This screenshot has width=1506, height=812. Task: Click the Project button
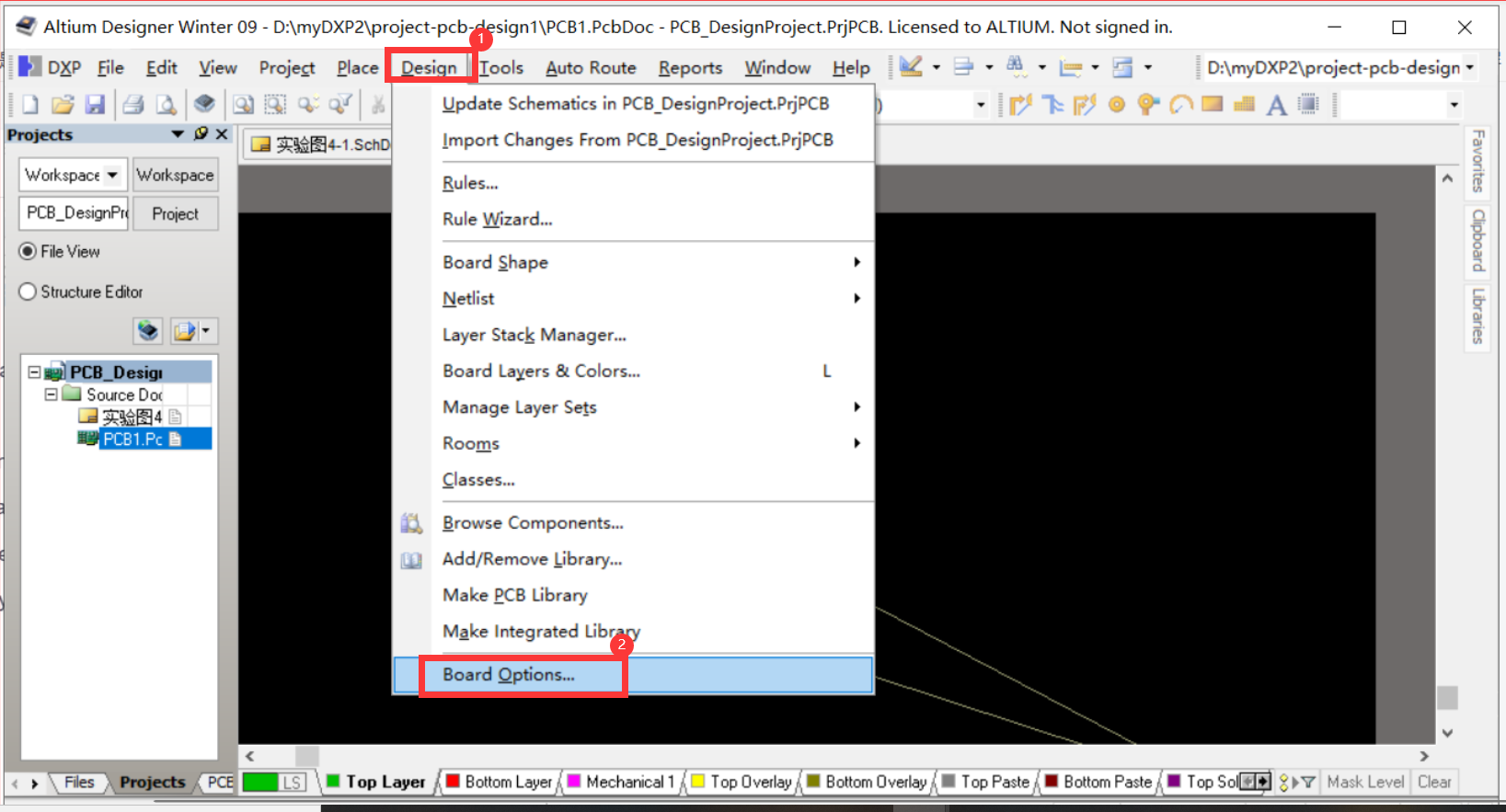(x=175, y=213)
